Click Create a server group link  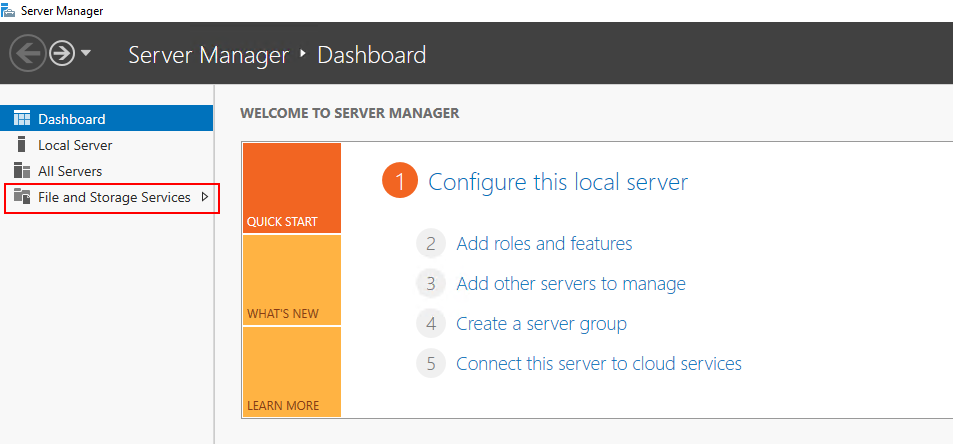541,324
